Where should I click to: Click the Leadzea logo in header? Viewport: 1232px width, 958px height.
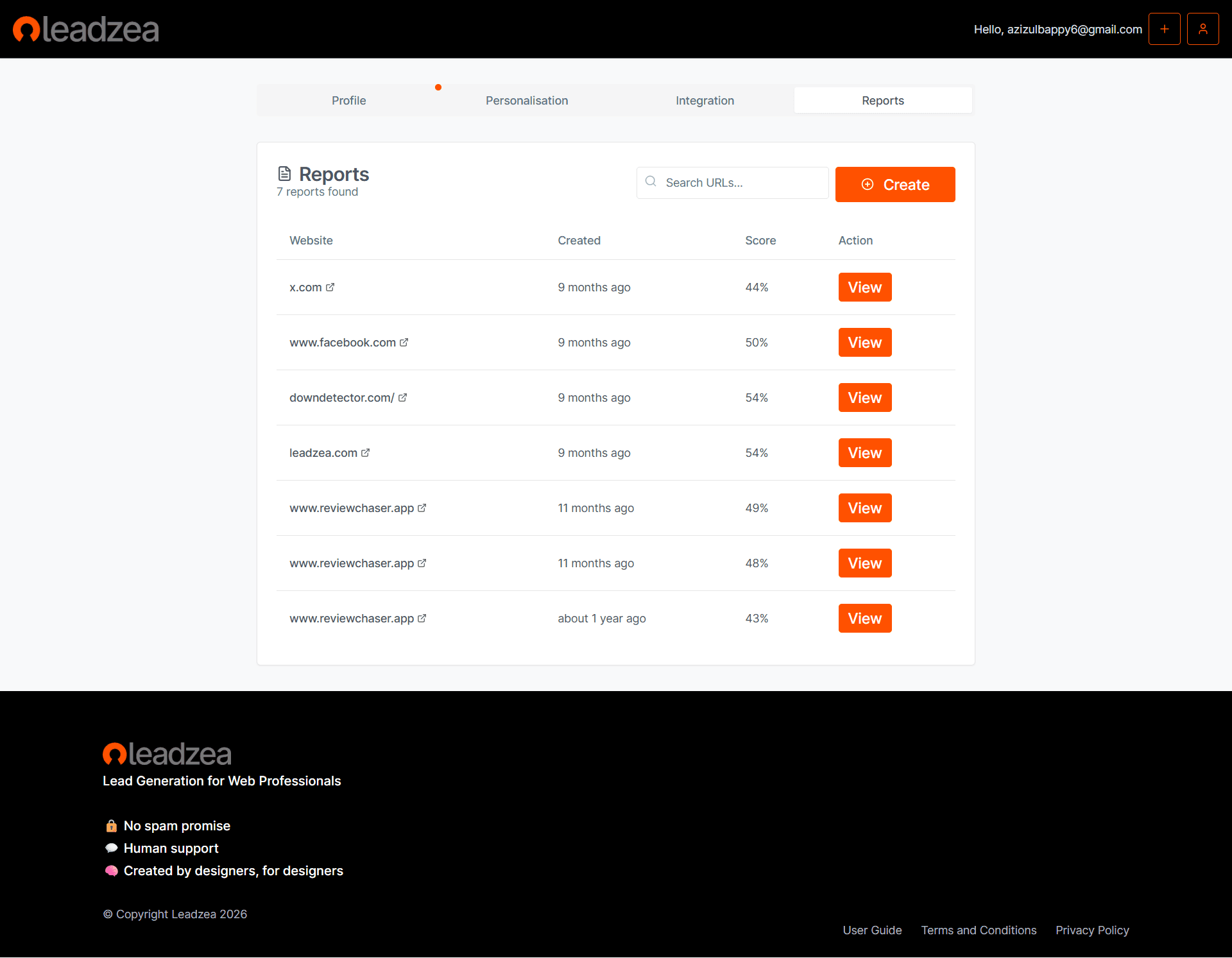pyautogui.click(x=86, y=30)
